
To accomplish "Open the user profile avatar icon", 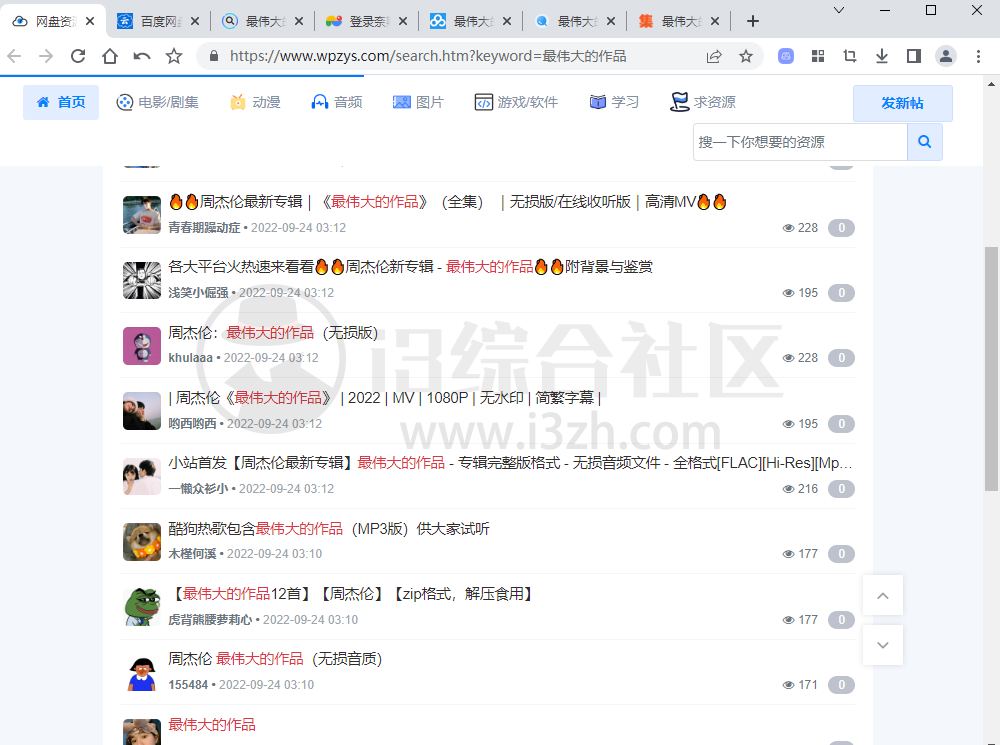I will click(x=946, y=56).
